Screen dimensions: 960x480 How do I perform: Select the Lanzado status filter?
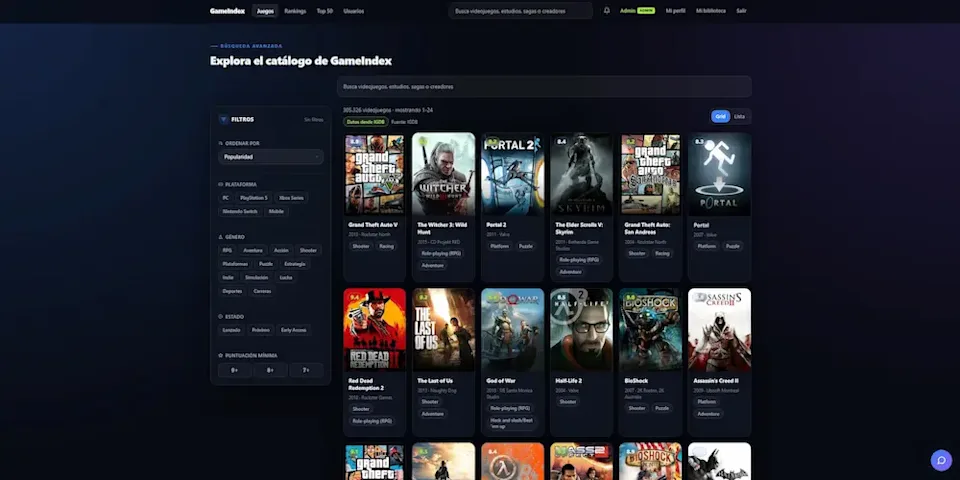point(231,330)
